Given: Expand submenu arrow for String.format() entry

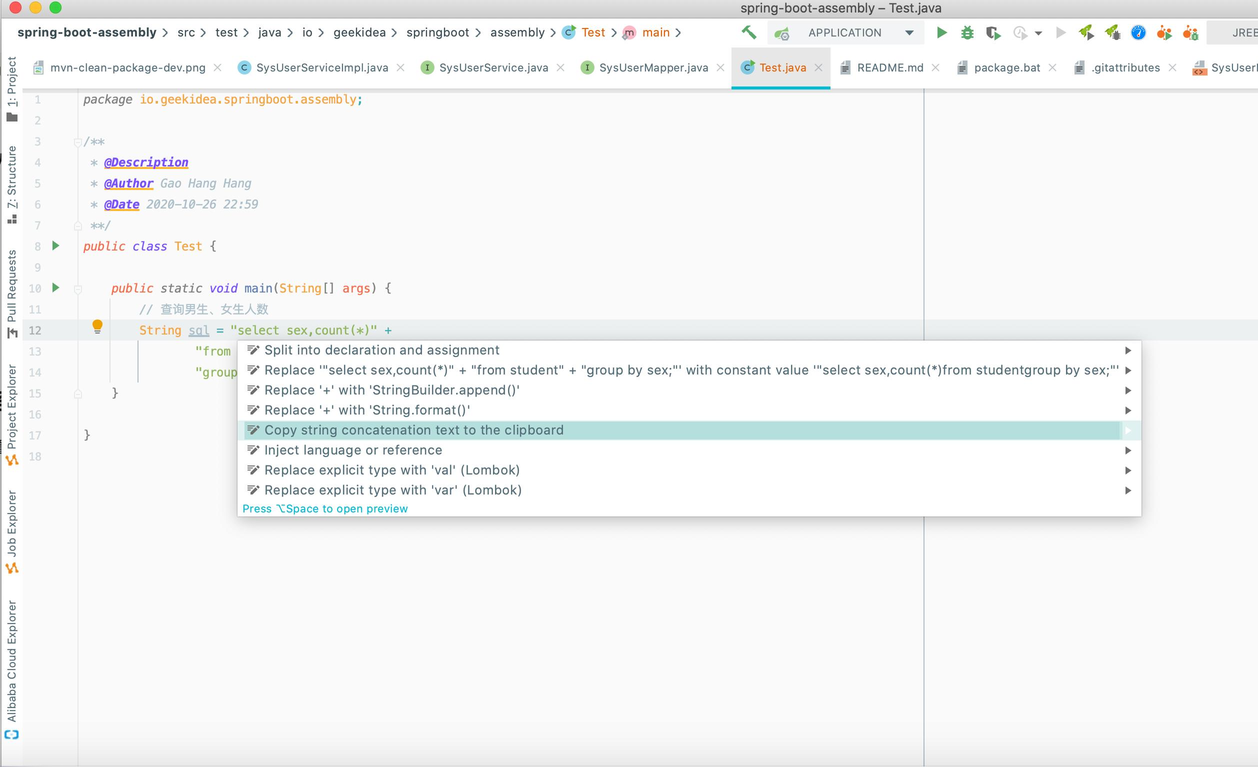Looking at the screenshot, I should [1128, 410].
